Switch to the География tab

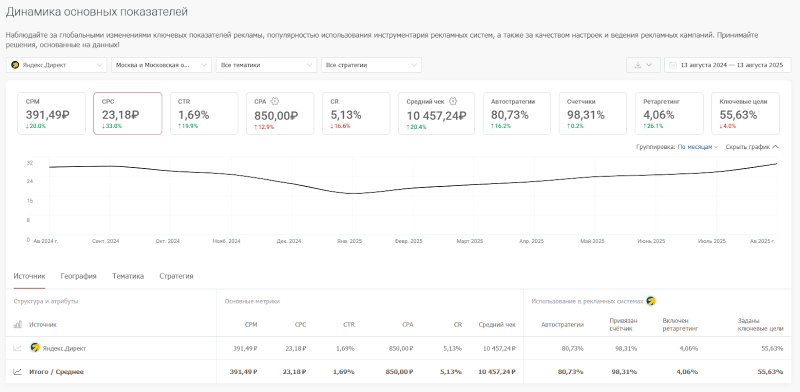pyautogui.click(x=79, y=276)
